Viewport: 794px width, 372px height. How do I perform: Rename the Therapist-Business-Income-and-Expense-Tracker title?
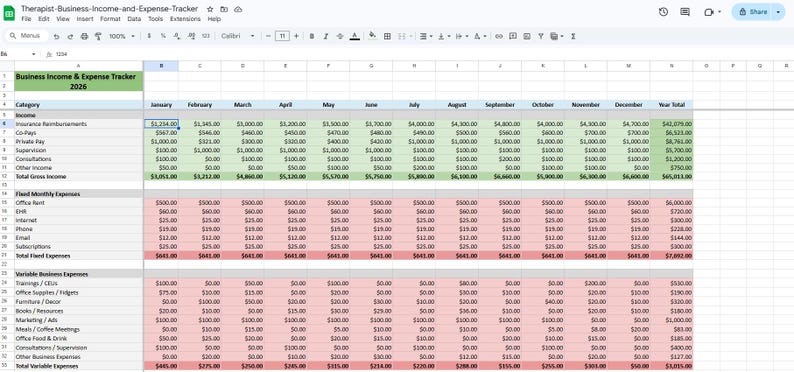[x=109, y=9]
